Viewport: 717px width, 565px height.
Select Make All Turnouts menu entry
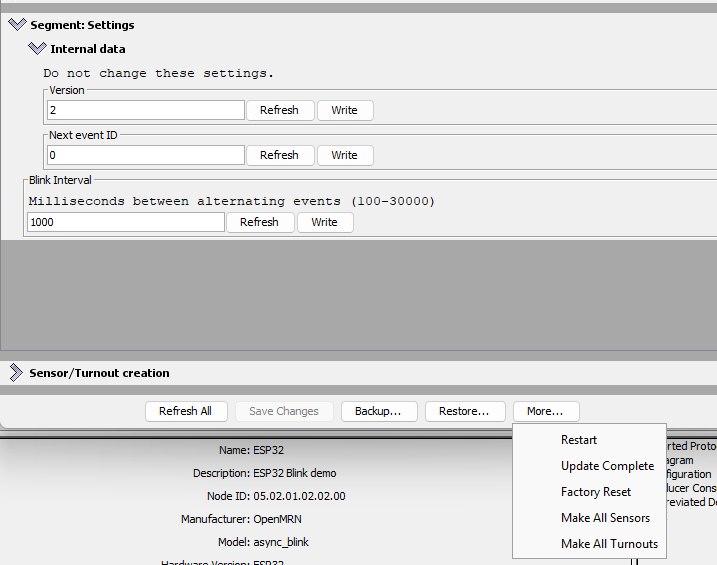click(589, 544)
